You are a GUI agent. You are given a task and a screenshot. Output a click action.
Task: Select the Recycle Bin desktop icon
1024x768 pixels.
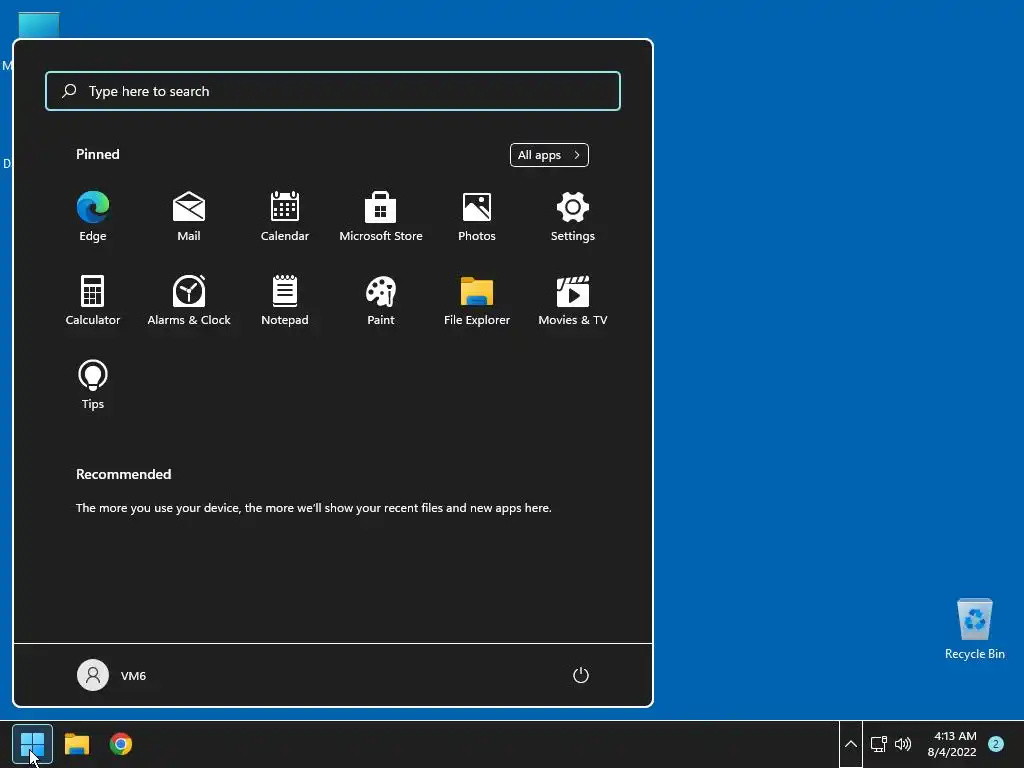[x=974, y=629]
